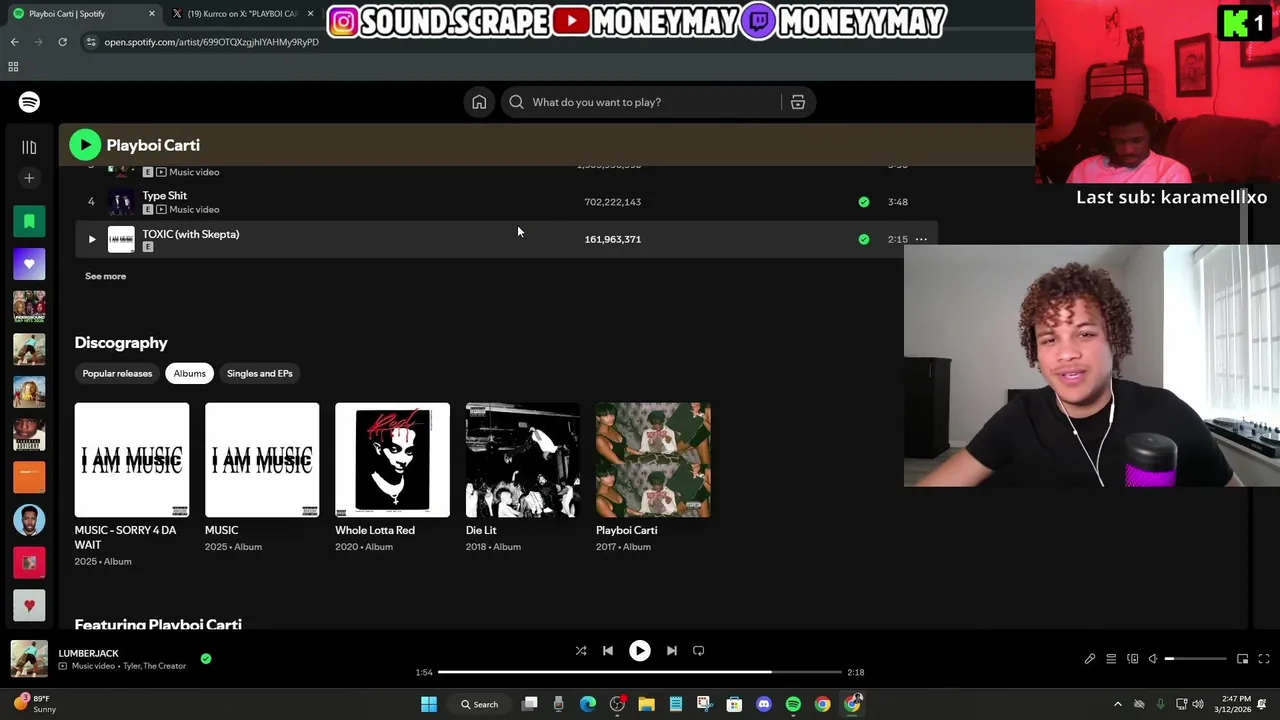Open Windows Start menu
Image resolution: width=1280 pixels, height=720 pixels.
click(x=428, y=704)
